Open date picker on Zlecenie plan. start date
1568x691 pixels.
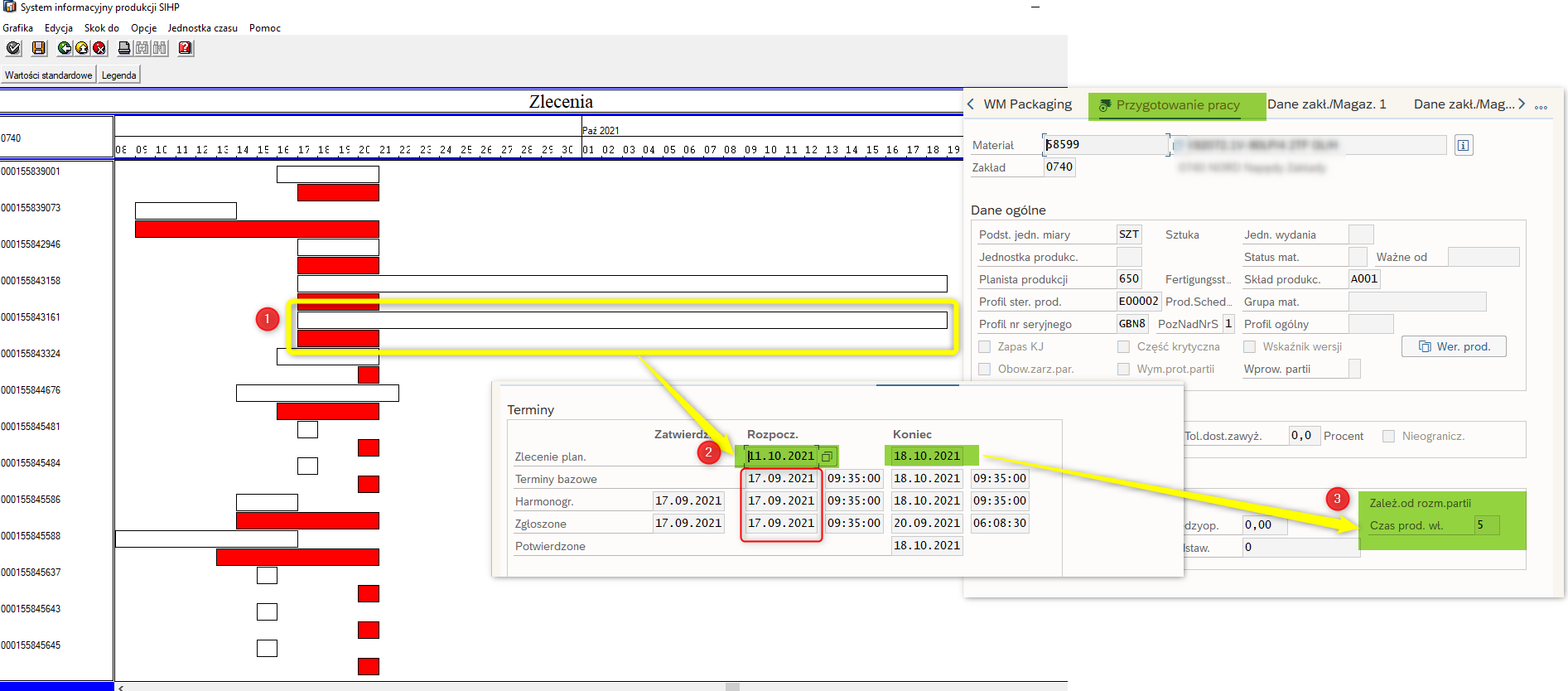point(827,457)
